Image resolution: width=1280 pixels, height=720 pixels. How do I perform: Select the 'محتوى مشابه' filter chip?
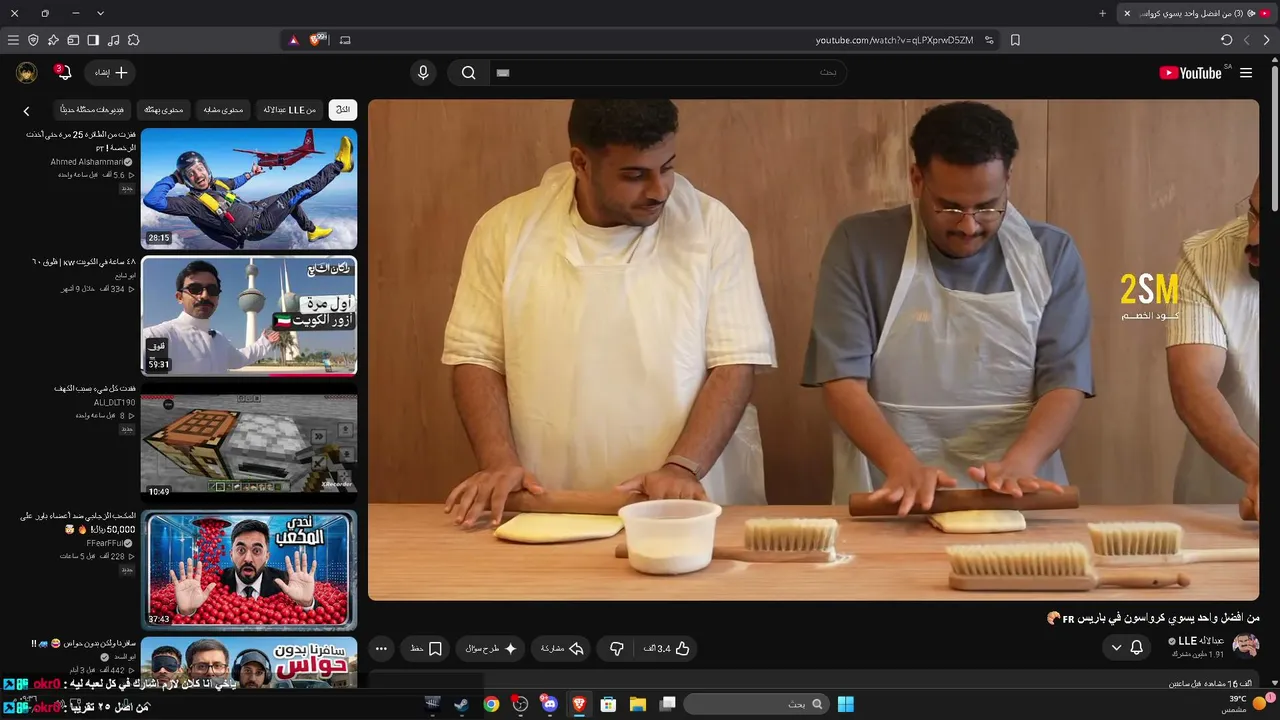pyautogui.click(x=224, y=110)
